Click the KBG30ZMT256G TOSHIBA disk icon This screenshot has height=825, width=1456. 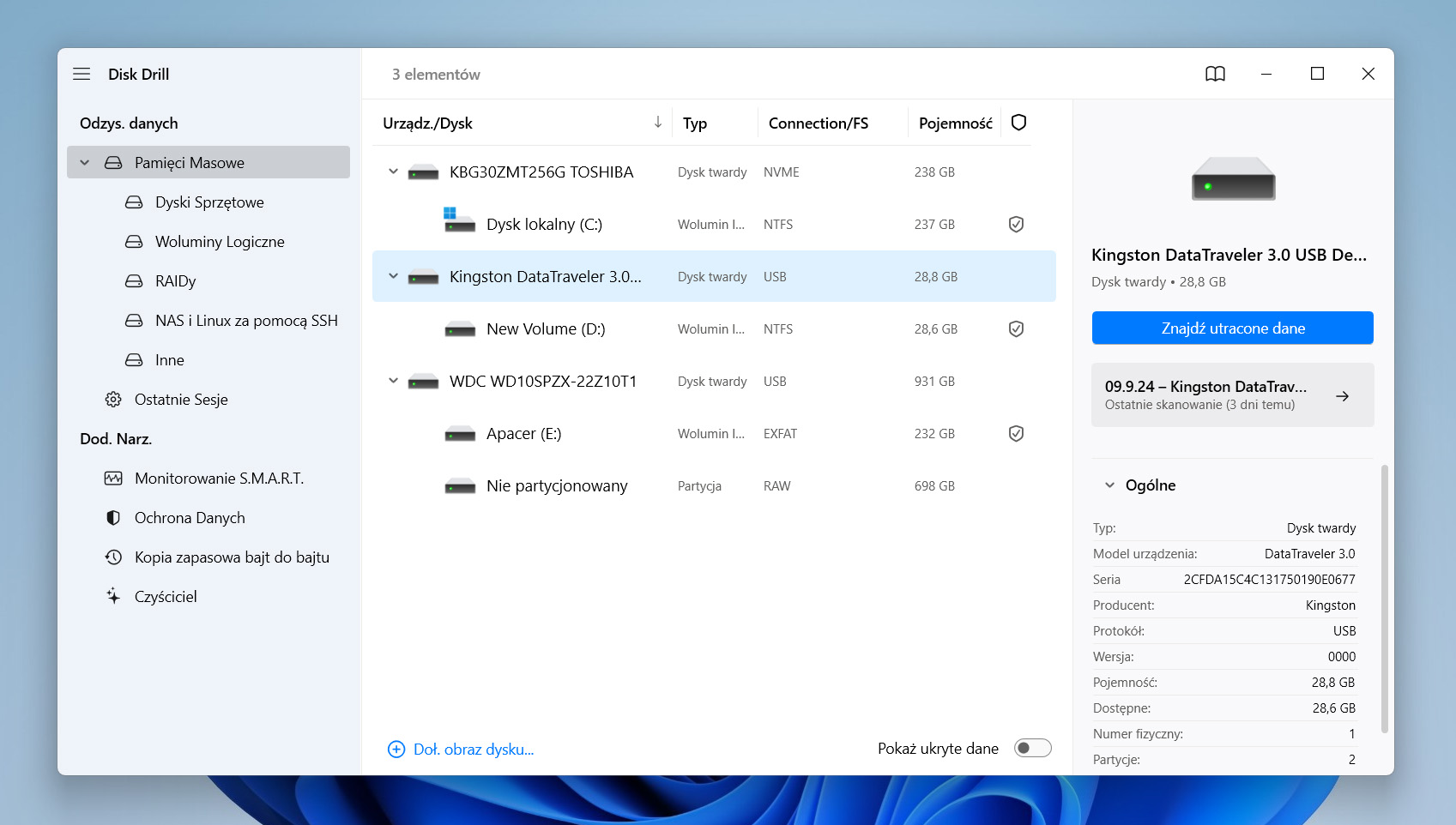pos(423,172)
